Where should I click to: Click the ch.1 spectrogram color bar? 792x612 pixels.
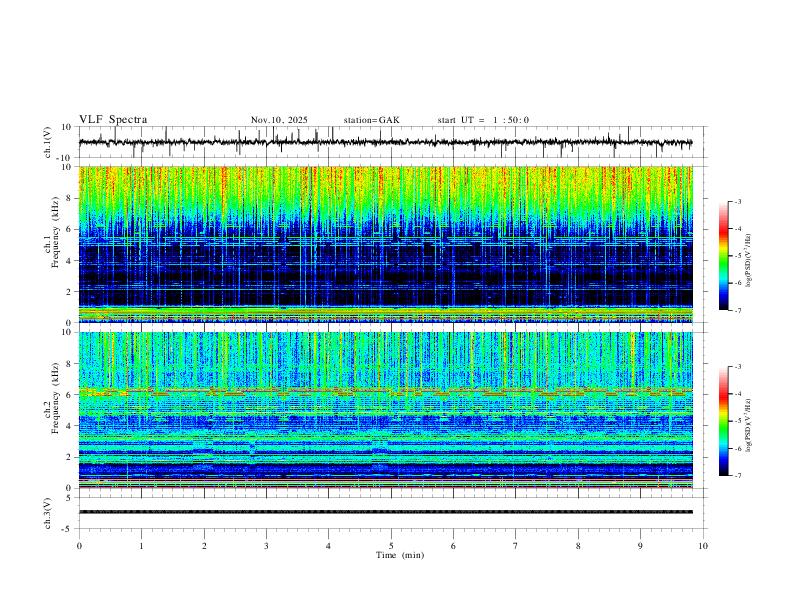(724, 256)
